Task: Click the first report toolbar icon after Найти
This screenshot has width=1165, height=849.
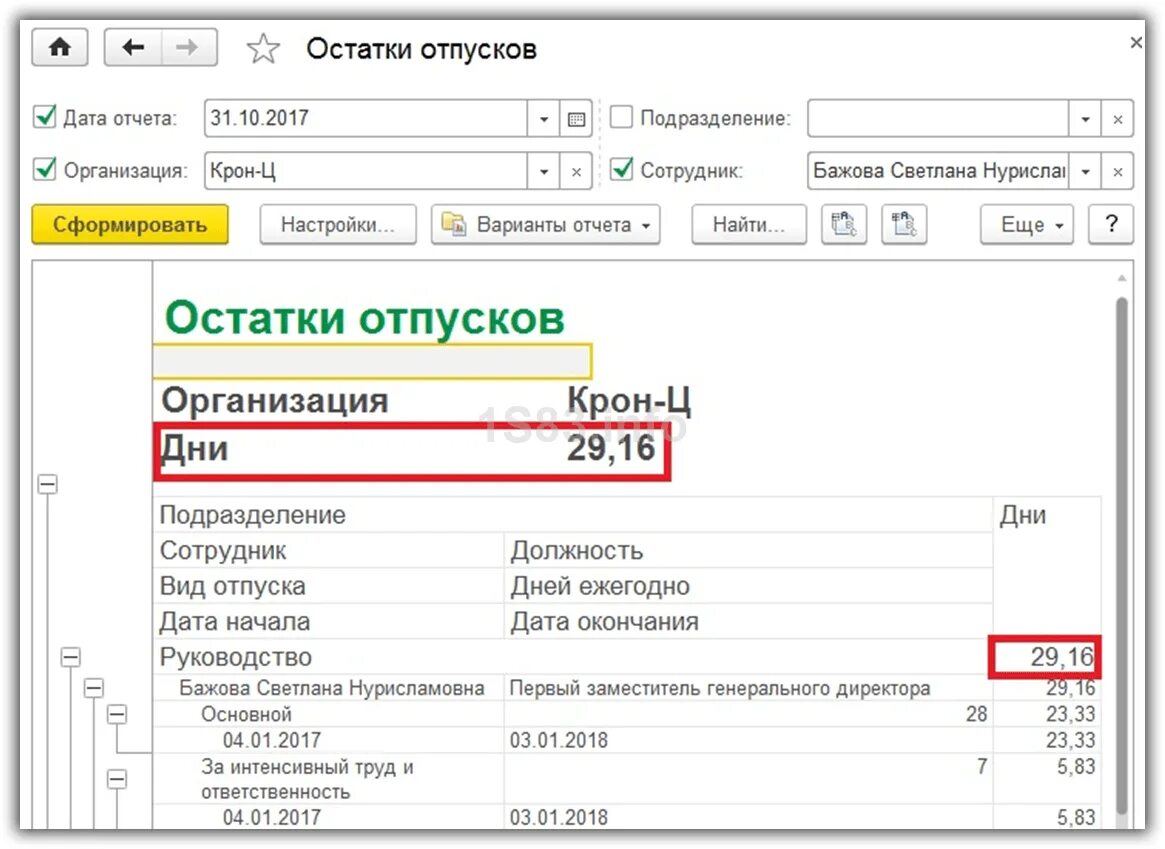Action: (x=844, y=224)
